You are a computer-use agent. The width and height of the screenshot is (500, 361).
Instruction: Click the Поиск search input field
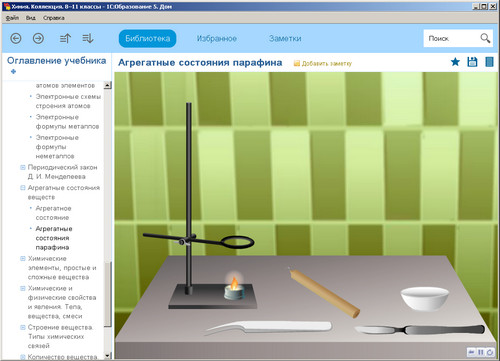452,38
